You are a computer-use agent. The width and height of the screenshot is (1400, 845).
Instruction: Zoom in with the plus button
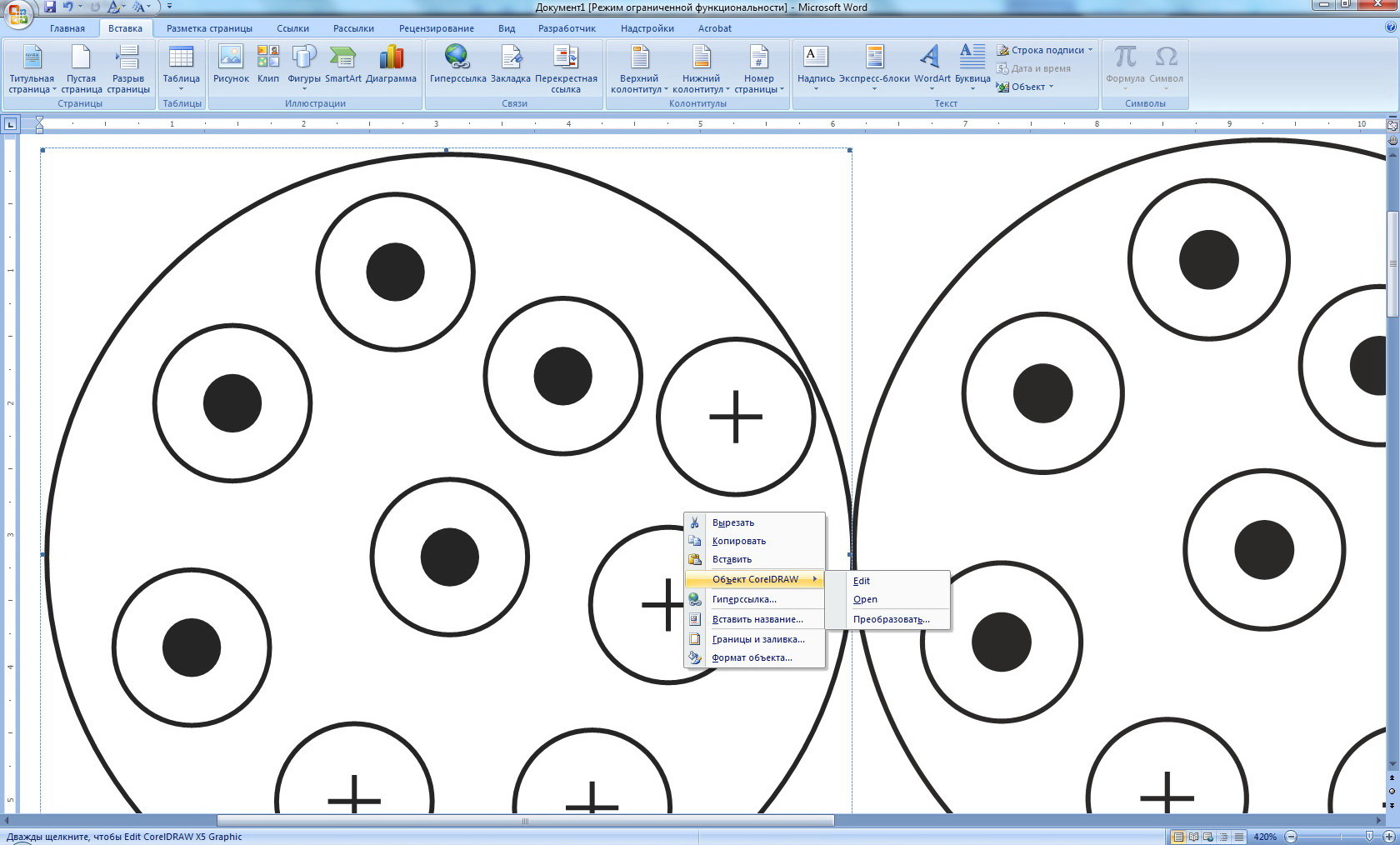[1389, 837]
